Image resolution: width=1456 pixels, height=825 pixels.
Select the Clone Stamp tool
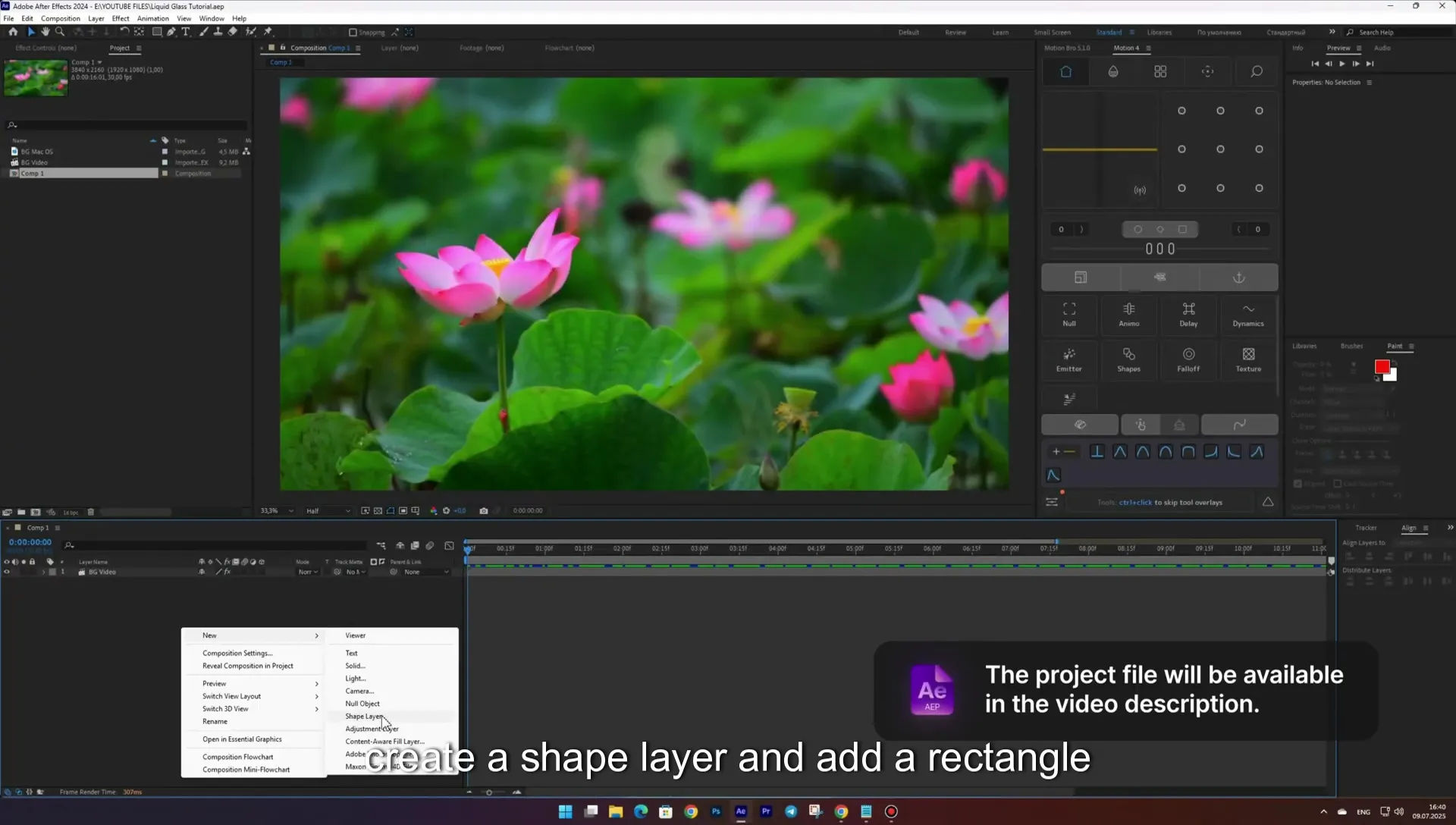pyautogui.click(x=218, y=32)
